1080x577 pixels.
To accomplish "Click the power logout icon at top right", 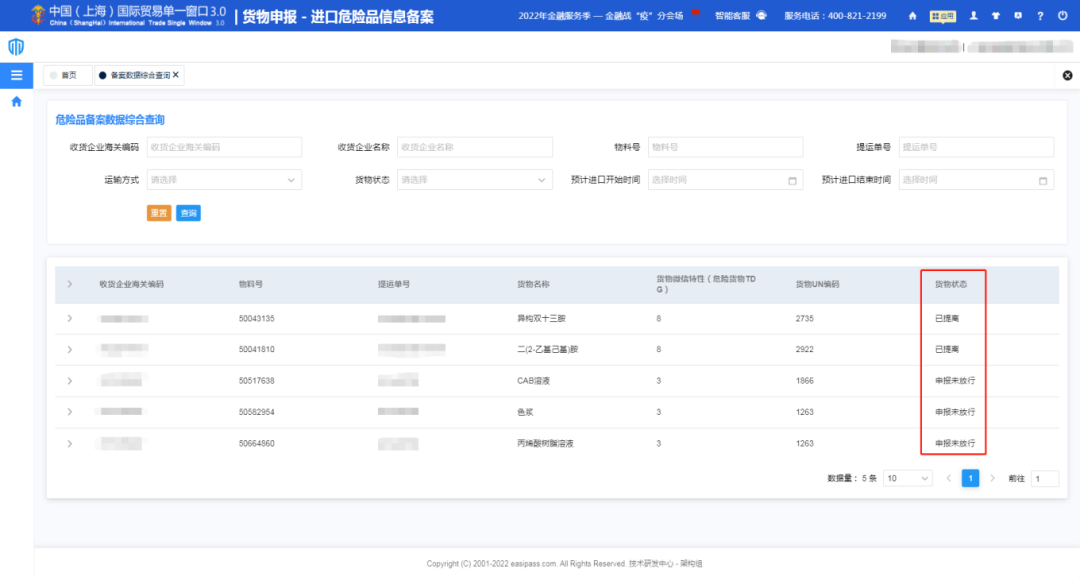I will (1063, 15).
